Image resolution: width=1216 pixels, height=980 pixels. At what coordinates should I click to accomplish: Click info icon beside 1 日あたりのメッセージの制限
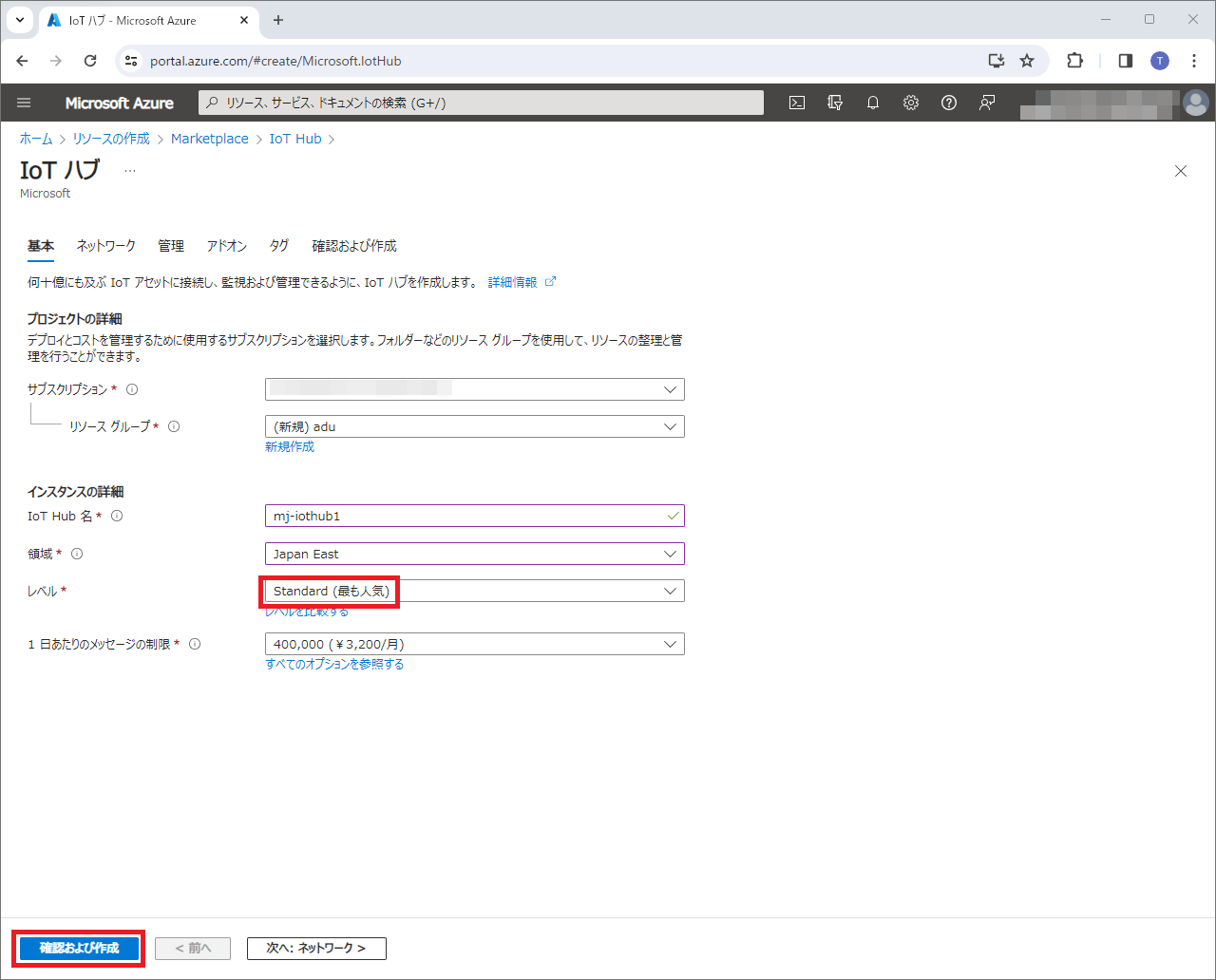coord(195,644)
